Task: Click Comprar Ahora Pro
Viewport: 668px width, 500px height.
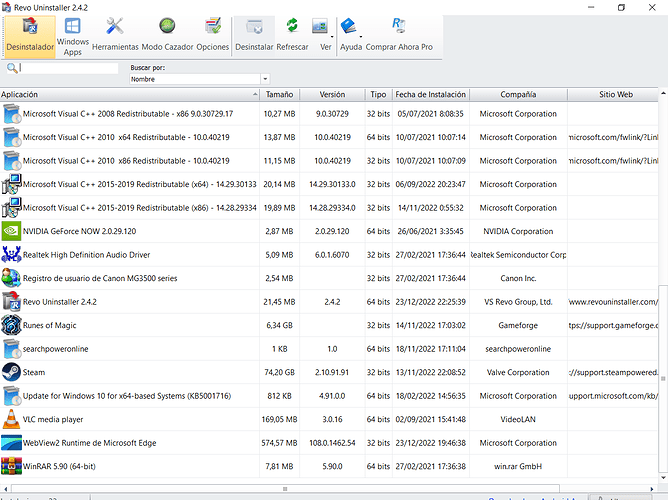Action: 399,36
